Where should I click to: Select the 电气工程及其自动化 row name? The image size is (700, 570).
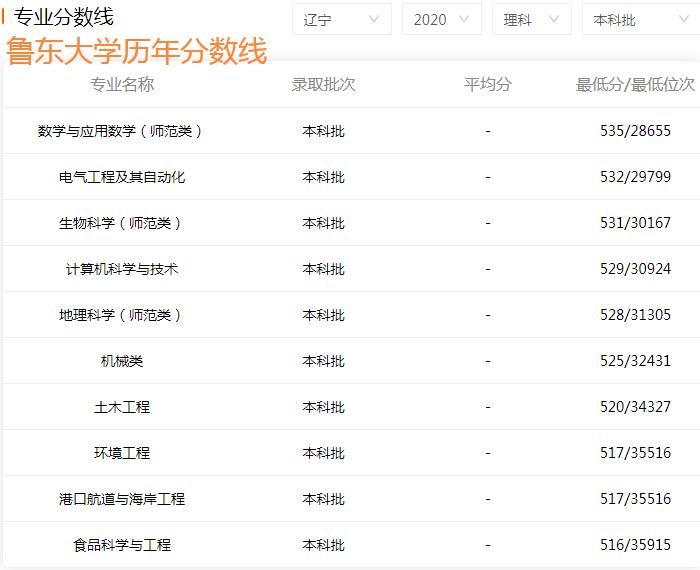point(122,177)
